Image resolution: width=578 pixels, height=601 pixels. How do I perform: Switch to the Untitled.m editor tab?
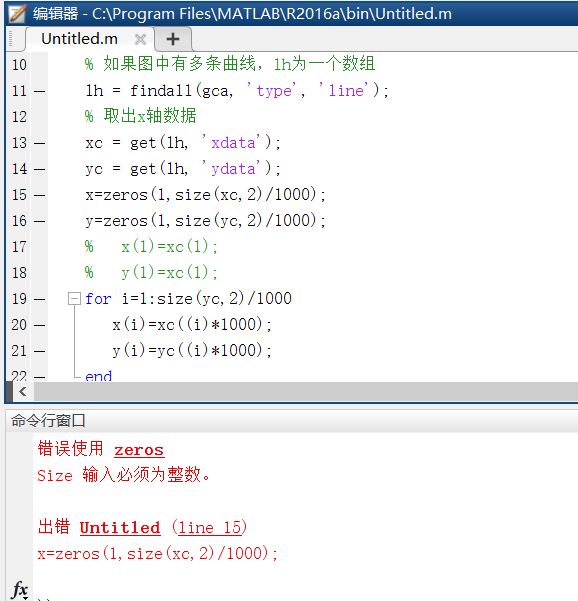79,39
